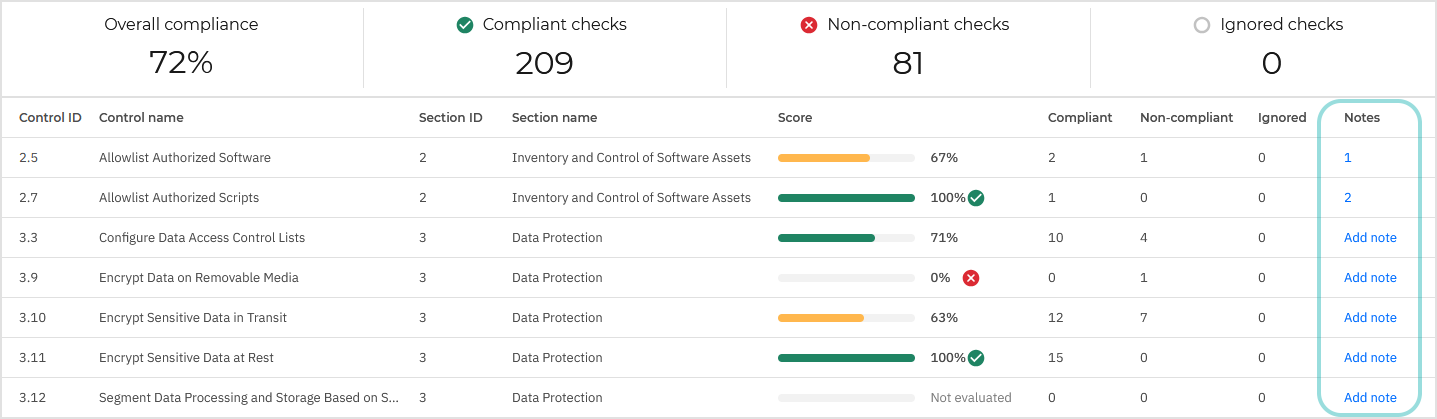Select Configure Data Access Control Lists name

(202, 238)
